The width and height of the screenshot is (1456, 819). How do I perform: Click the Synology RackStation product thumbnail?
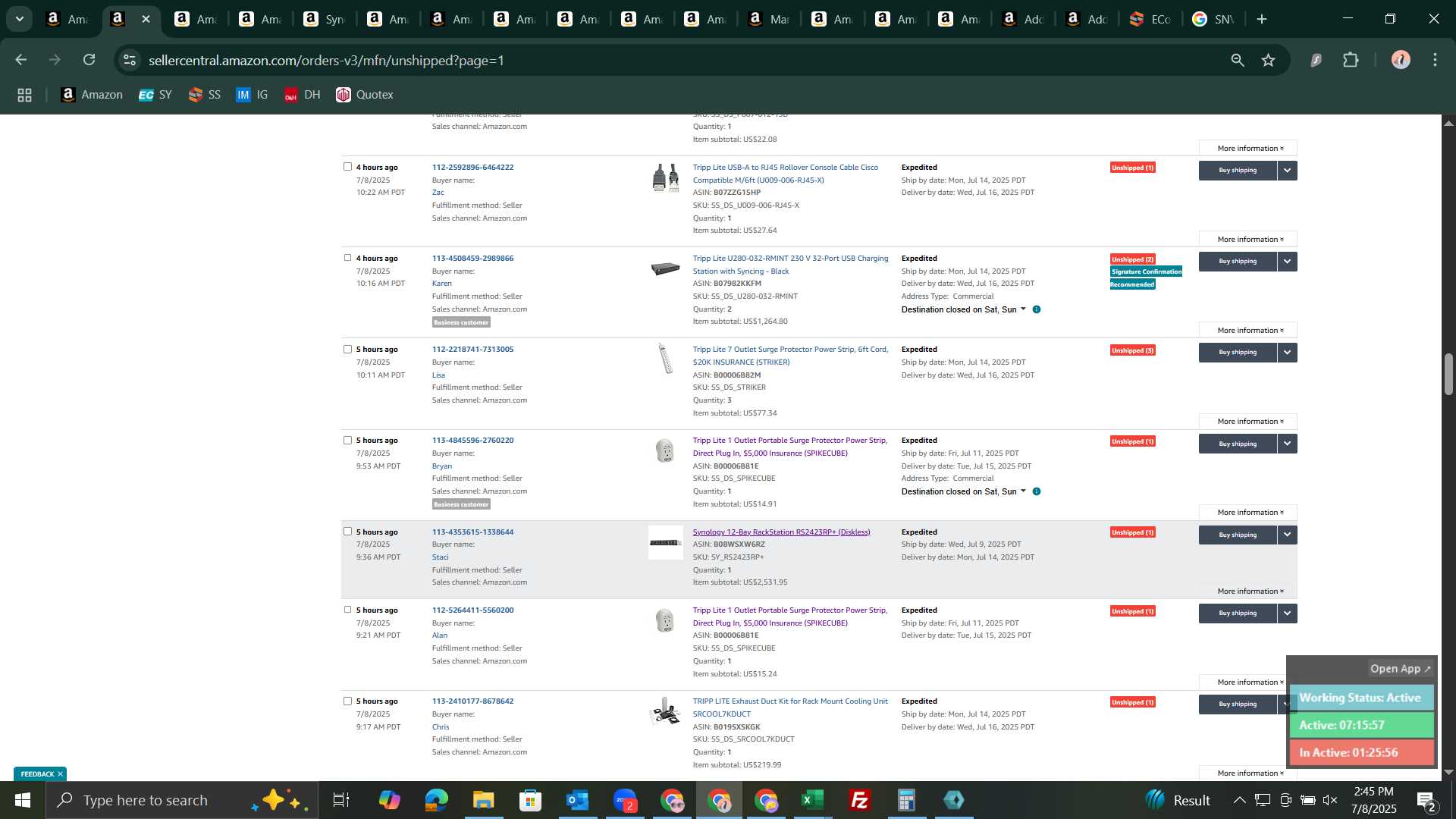[x=665, y=543]
